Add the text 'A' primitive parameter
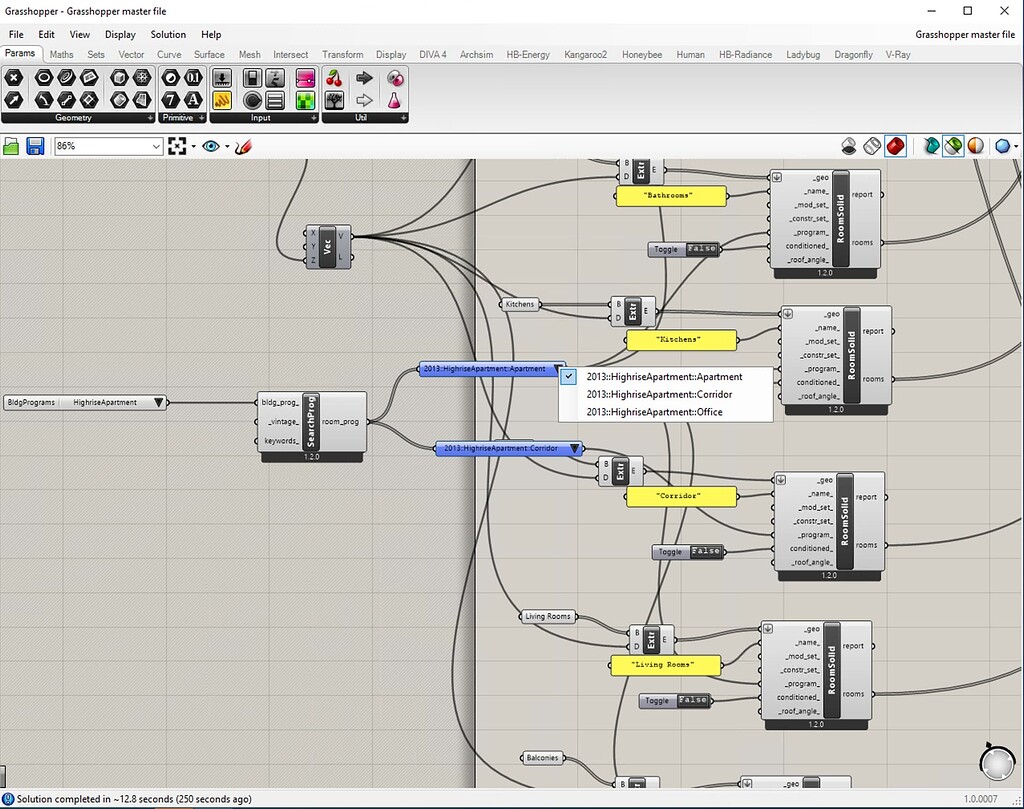This screenshot has height=809, width=1024. 193,100
